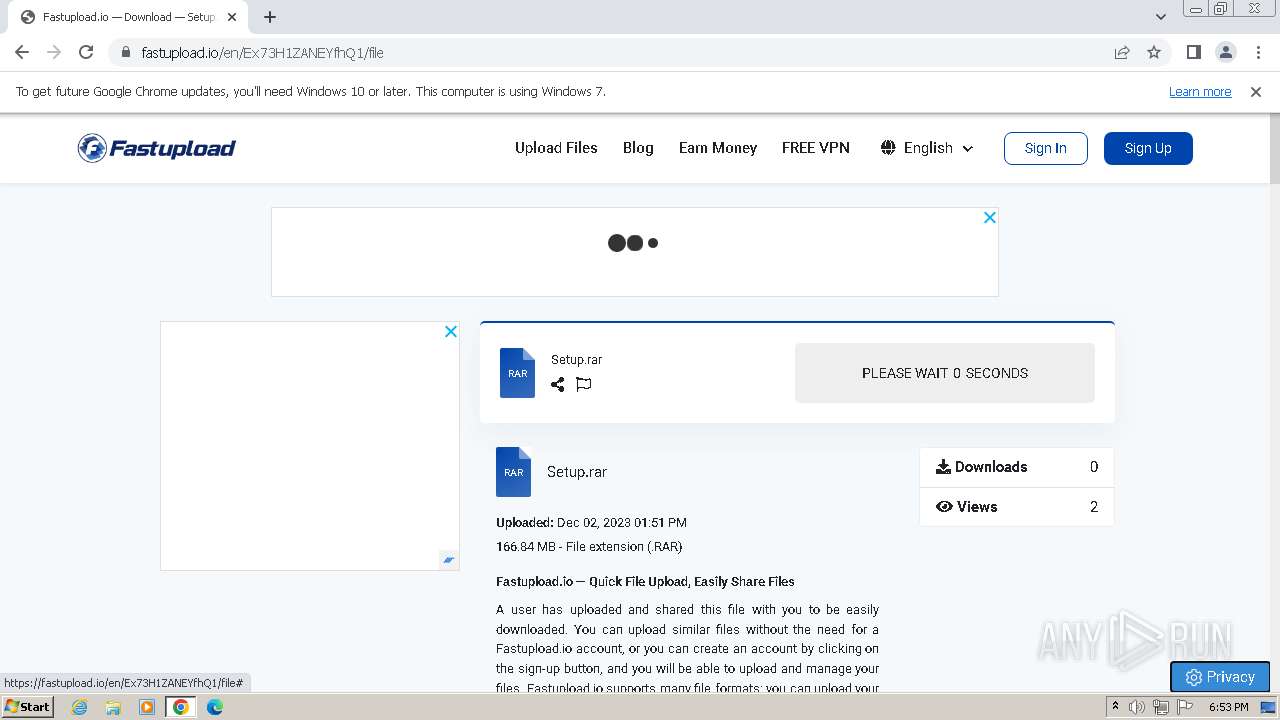
Task: Share this page via address bar icon
Action: pyautogui.click(x=1122, y=52)
